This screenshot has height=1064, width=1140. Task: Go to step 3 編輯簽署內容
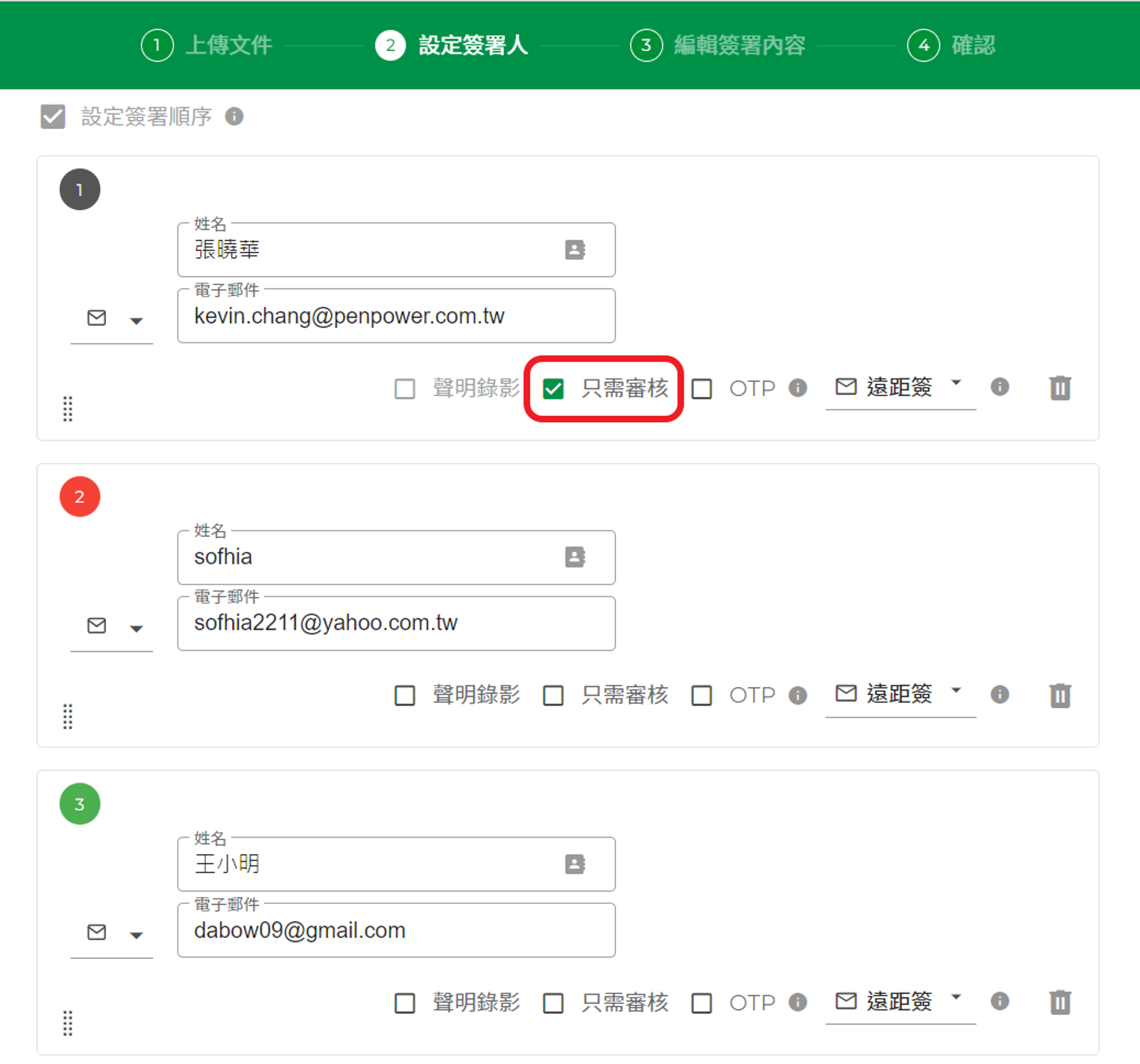[x=718, y=44]
